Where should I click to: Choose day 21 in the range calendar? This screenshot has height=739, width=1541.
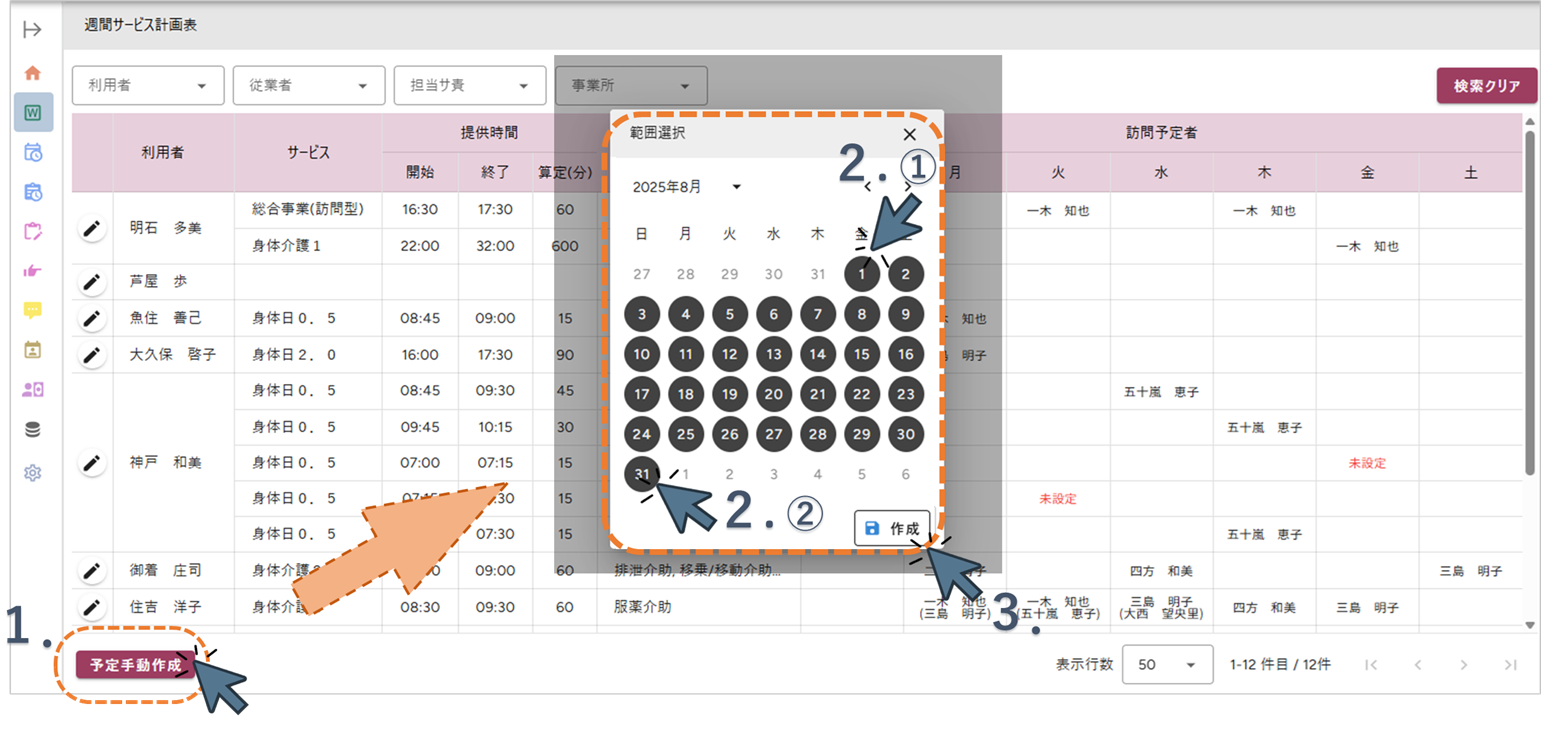coord(818,394)
